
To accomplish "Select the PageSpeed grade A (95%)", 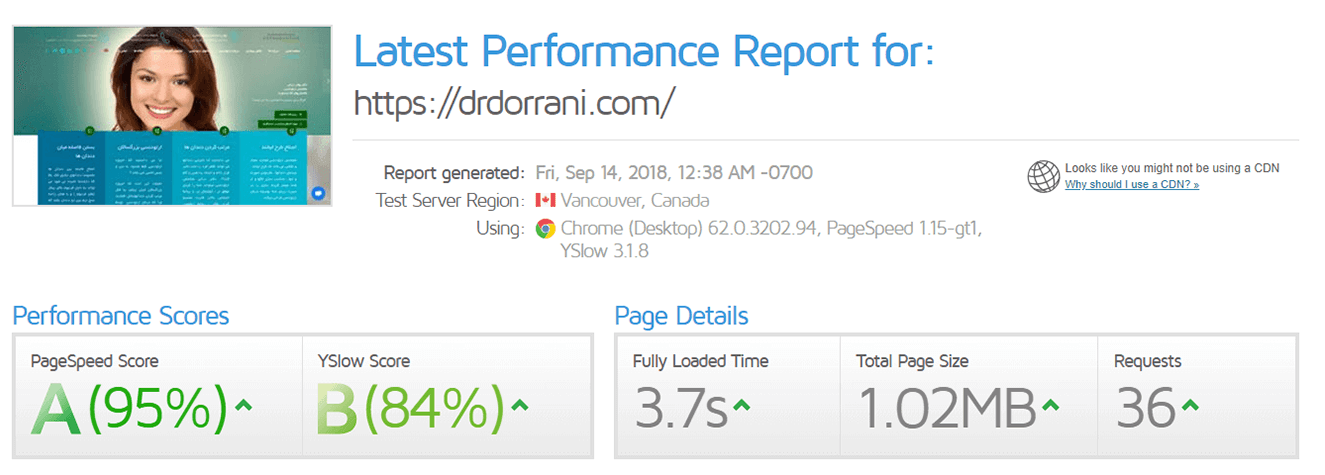I will tap(129, 408).
